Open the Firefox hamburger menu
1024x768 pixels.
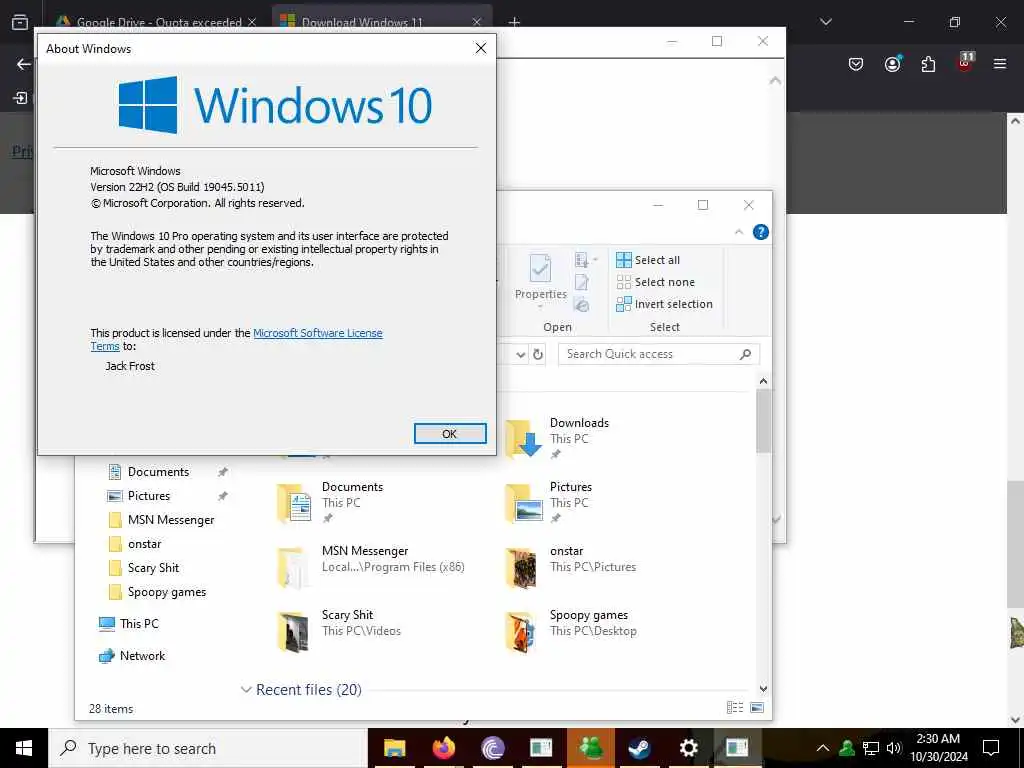click(x=1000, y=64)
